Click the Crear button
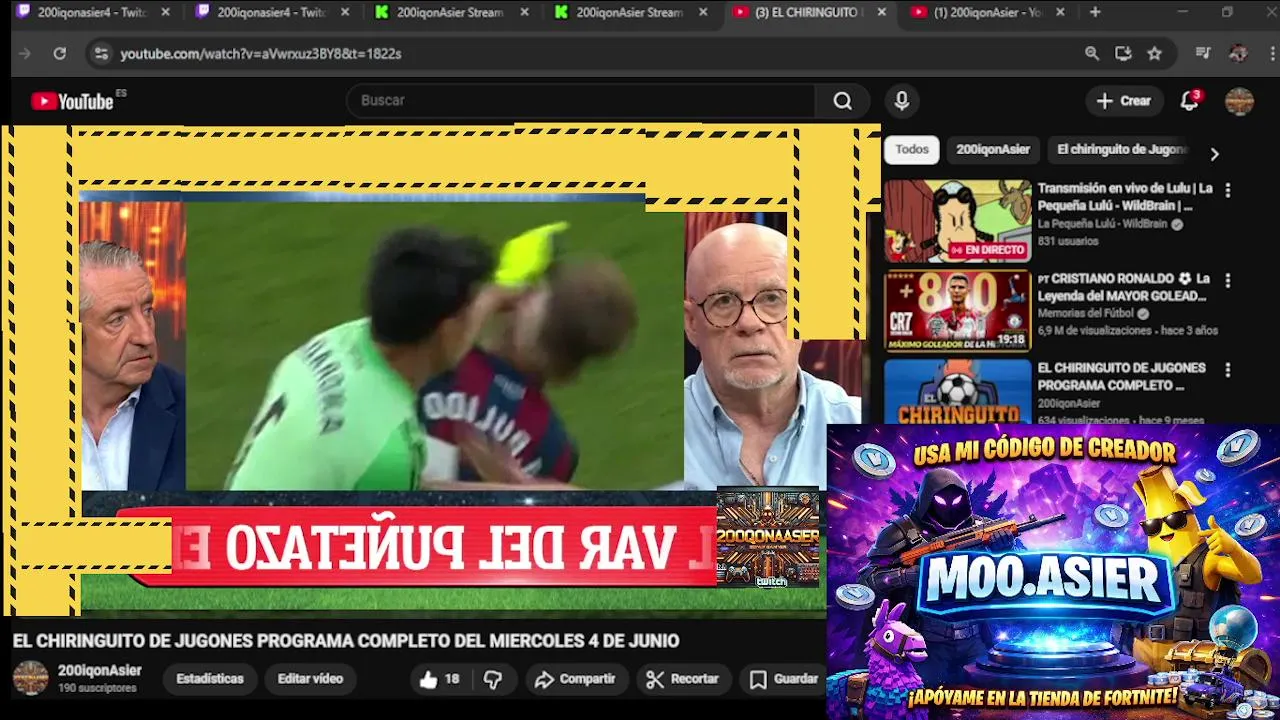1280x720 pixels. coord(1124,101)
